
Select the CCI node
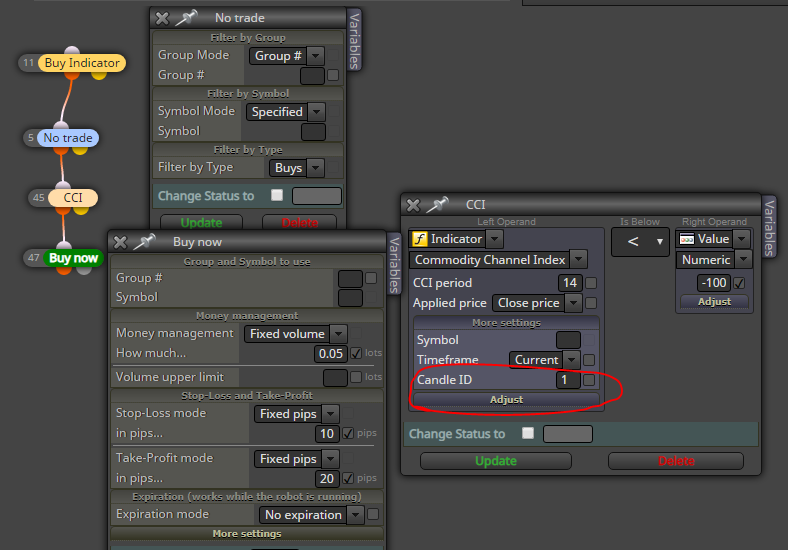pyautogui.click(x=73, y=198)
